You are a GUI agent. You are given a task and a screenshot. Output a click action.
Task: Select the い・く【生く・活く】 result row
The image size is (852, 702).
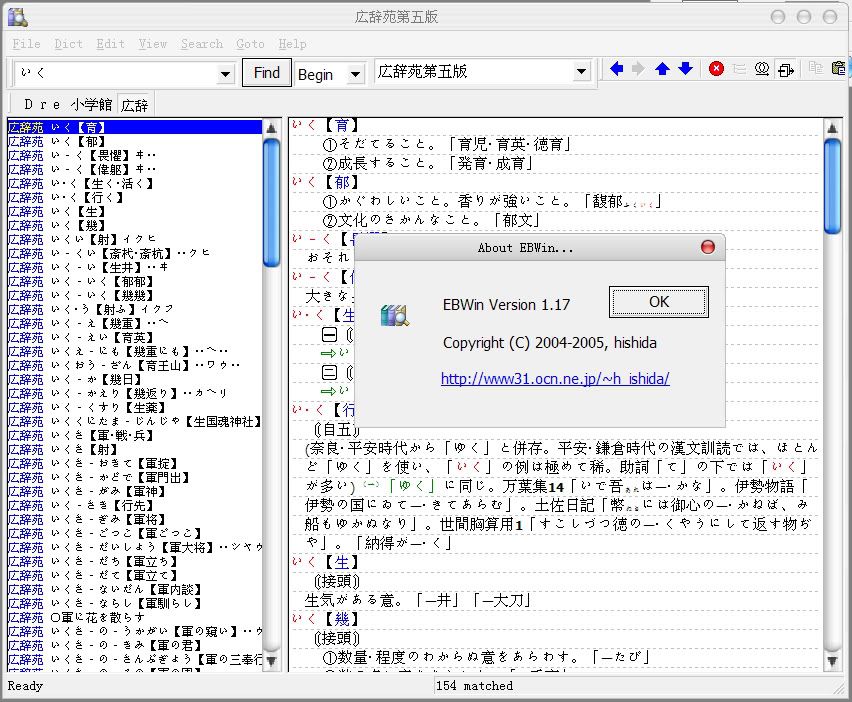[x=135, y=184]
